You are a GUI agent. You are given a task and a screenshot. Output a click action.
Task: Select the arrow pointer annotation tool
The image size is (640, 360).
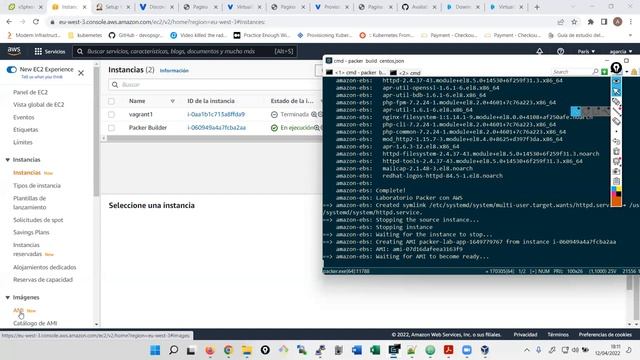click(616, 91)
